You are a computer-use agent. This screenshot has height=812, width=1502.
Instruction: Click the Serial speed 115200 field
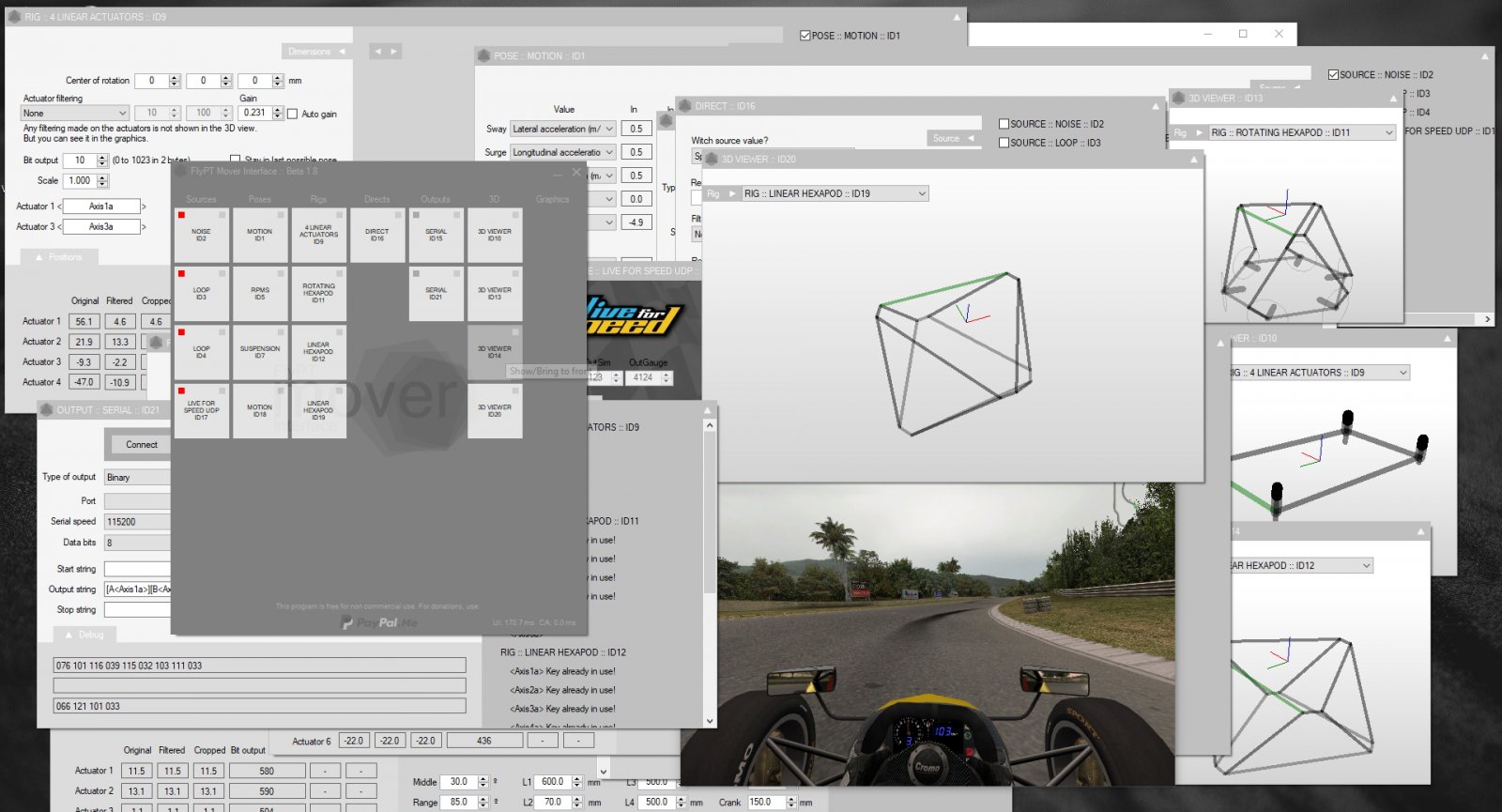pyautogui.click(x=137, y=521)
